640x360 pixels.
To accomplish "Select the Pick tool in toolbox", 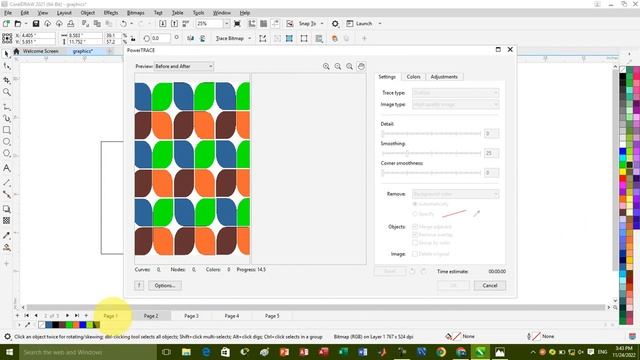I will (7, 54).
